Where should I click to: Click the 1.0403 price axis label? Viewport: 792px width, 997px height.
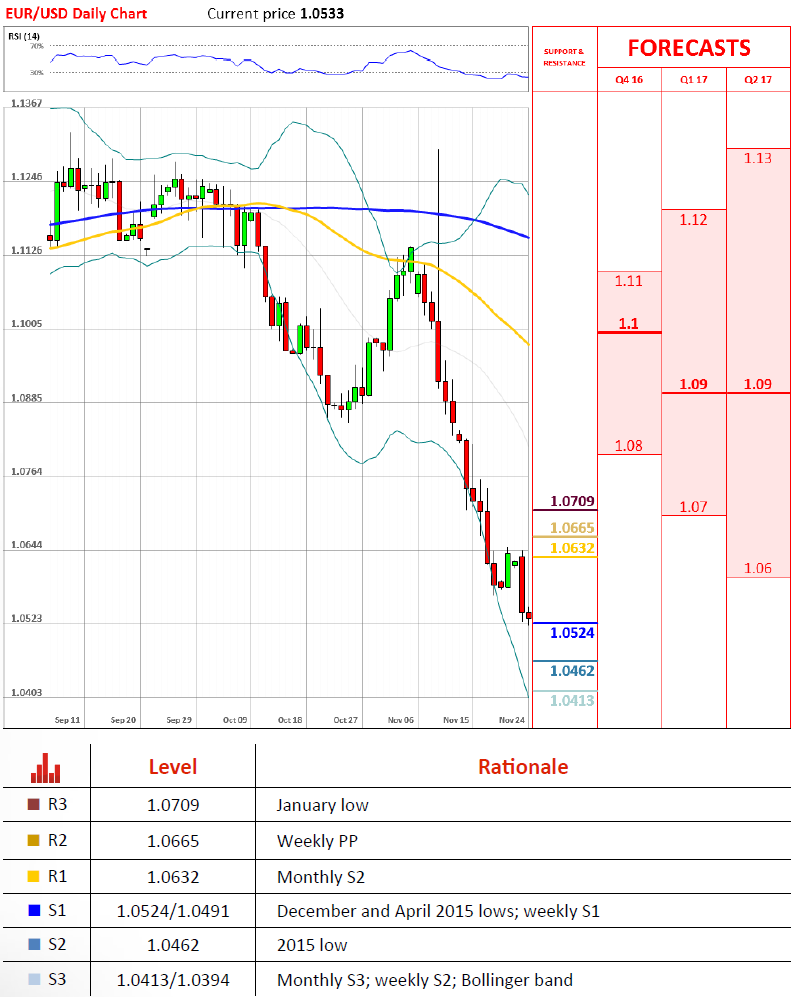tap(26, 692)
